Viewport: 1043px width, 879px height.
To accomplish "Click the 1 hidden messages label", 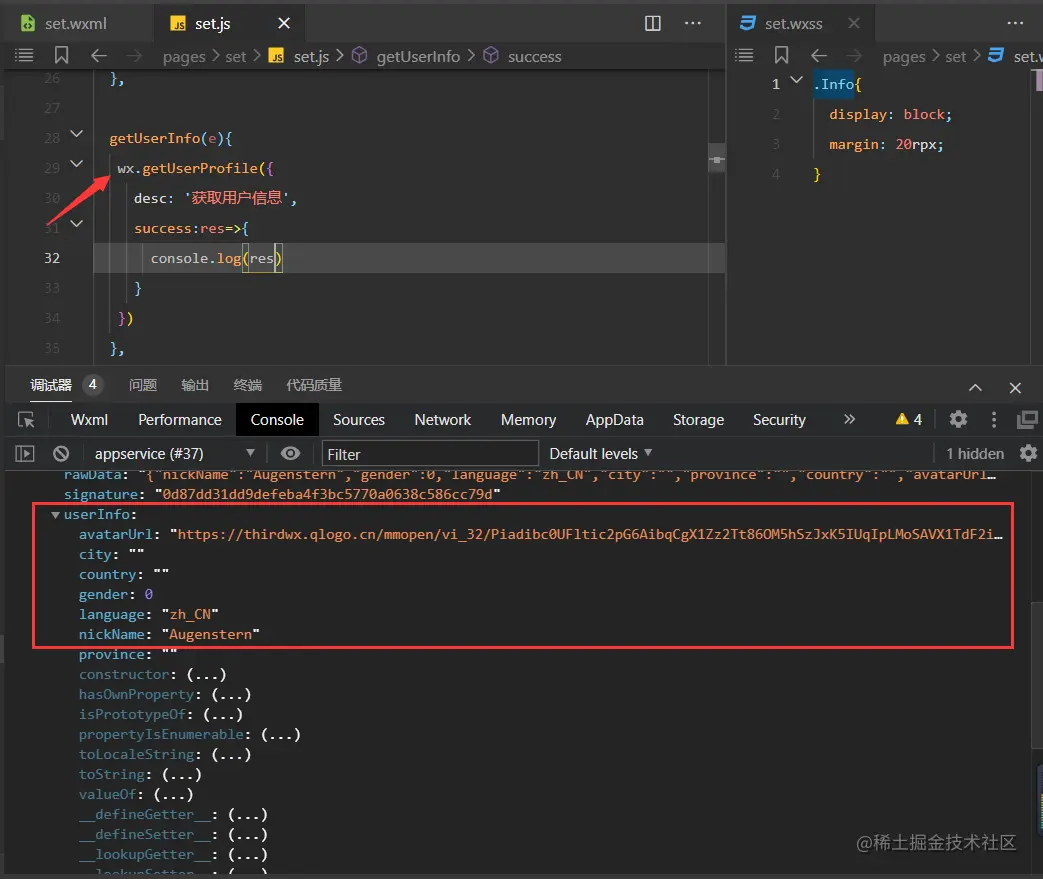I will tap(974, 454).
